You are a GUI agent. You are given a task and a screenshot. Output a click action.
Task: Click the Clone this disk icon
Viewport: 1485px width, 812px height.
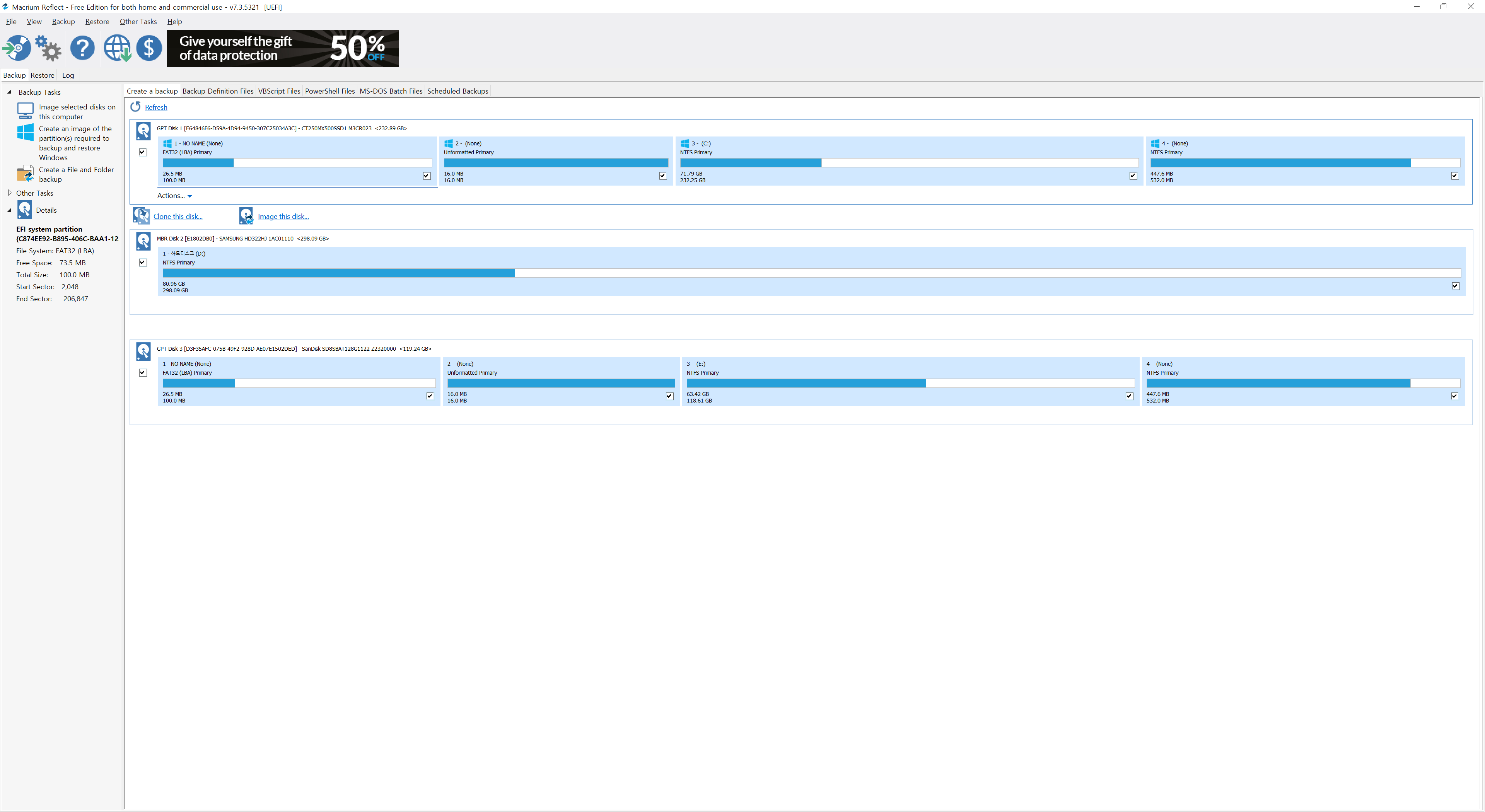(x=141, y=215)
